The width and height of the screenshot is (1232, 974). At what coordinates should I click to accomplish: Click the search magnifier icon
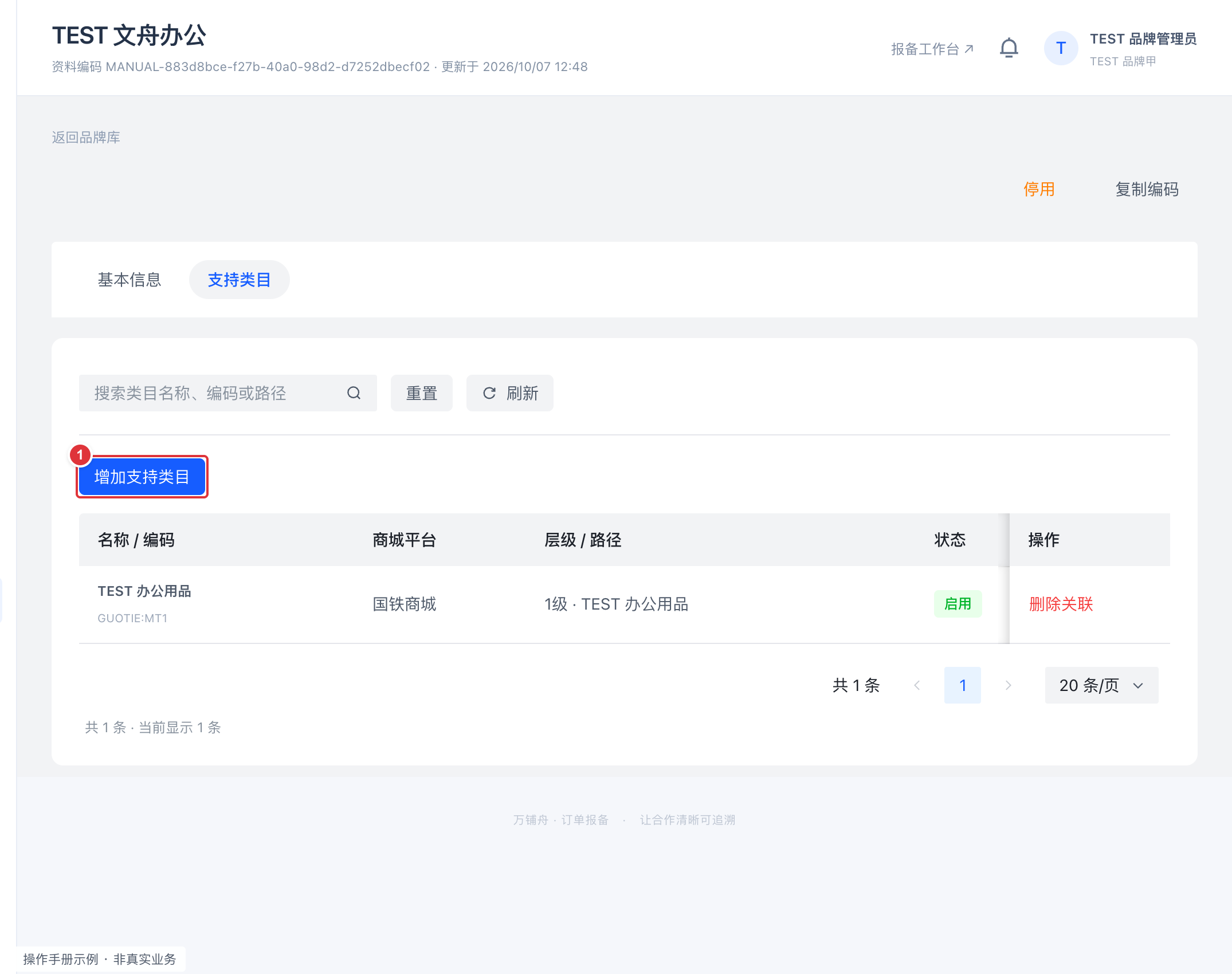coord(354,393)
